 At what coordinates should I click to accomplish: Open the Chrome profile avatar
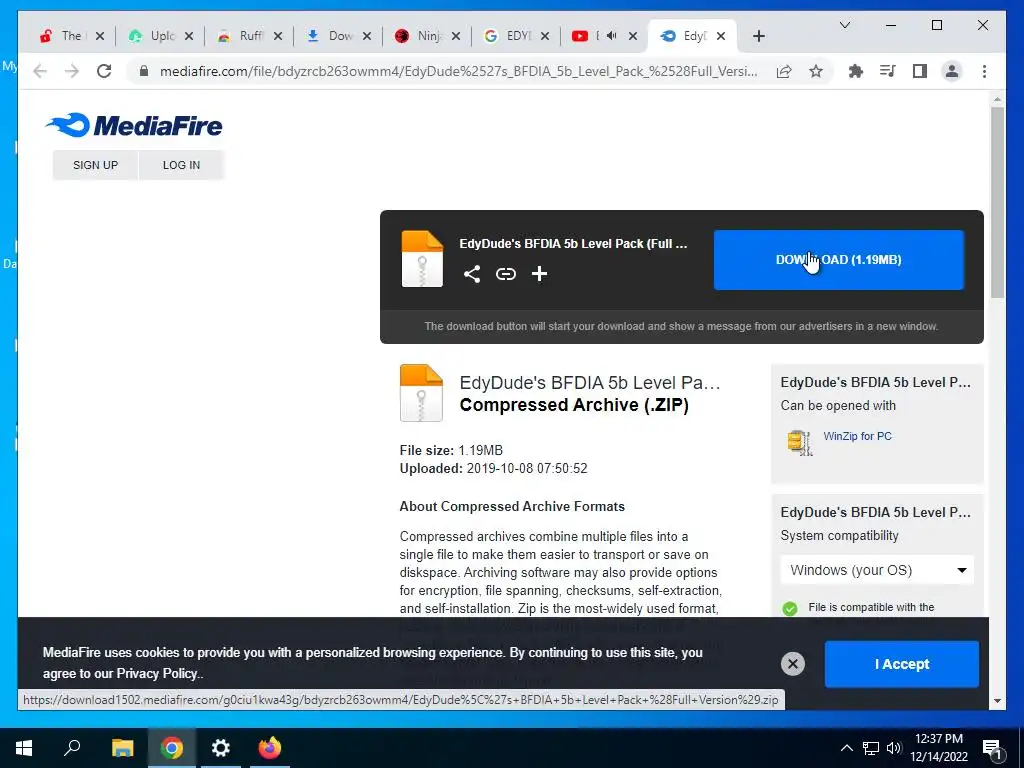click(x=952, y=71)
